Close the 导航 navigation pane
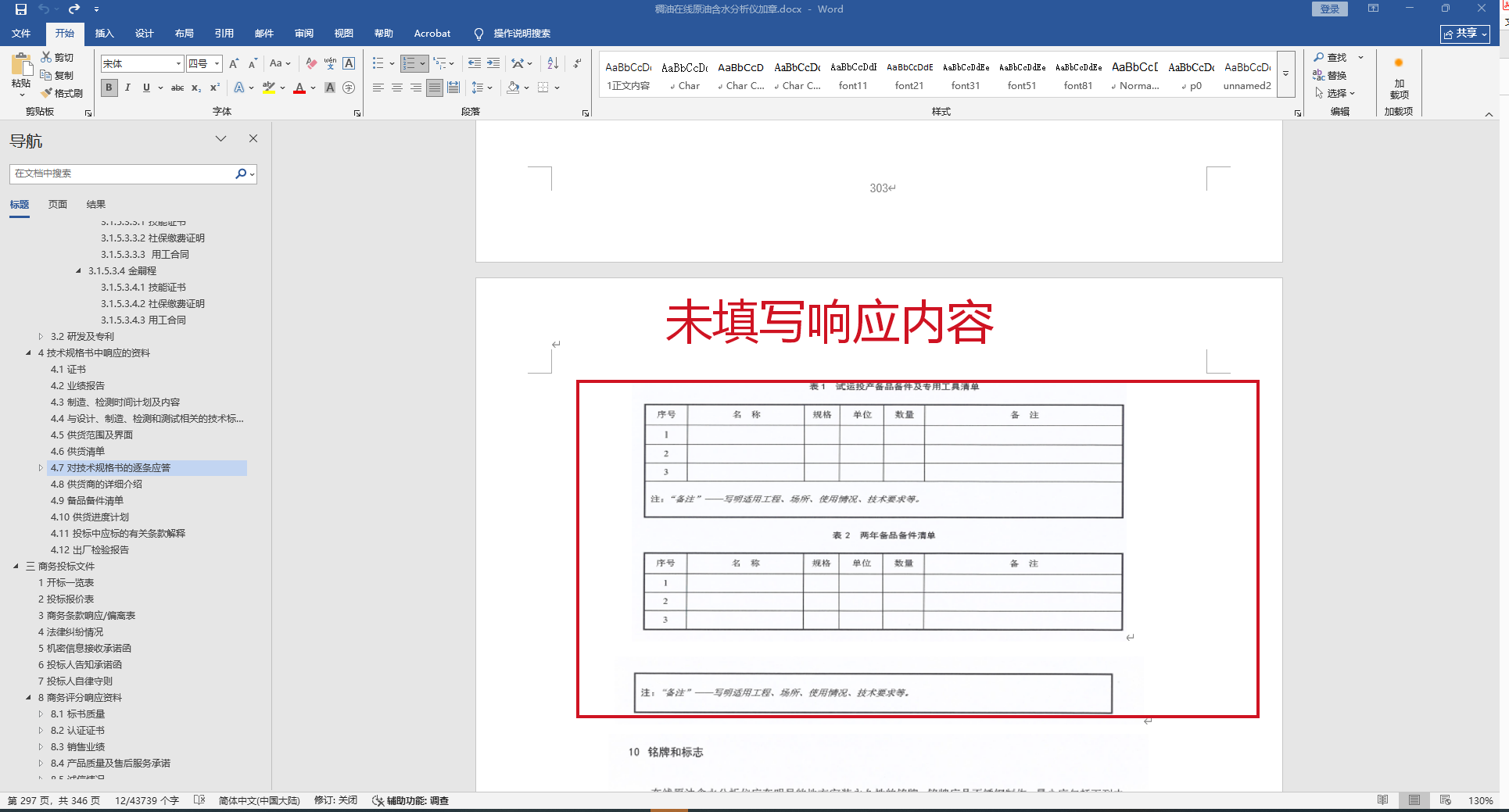The height and width of the screenshot is (812, 1509). pos(253,138)
